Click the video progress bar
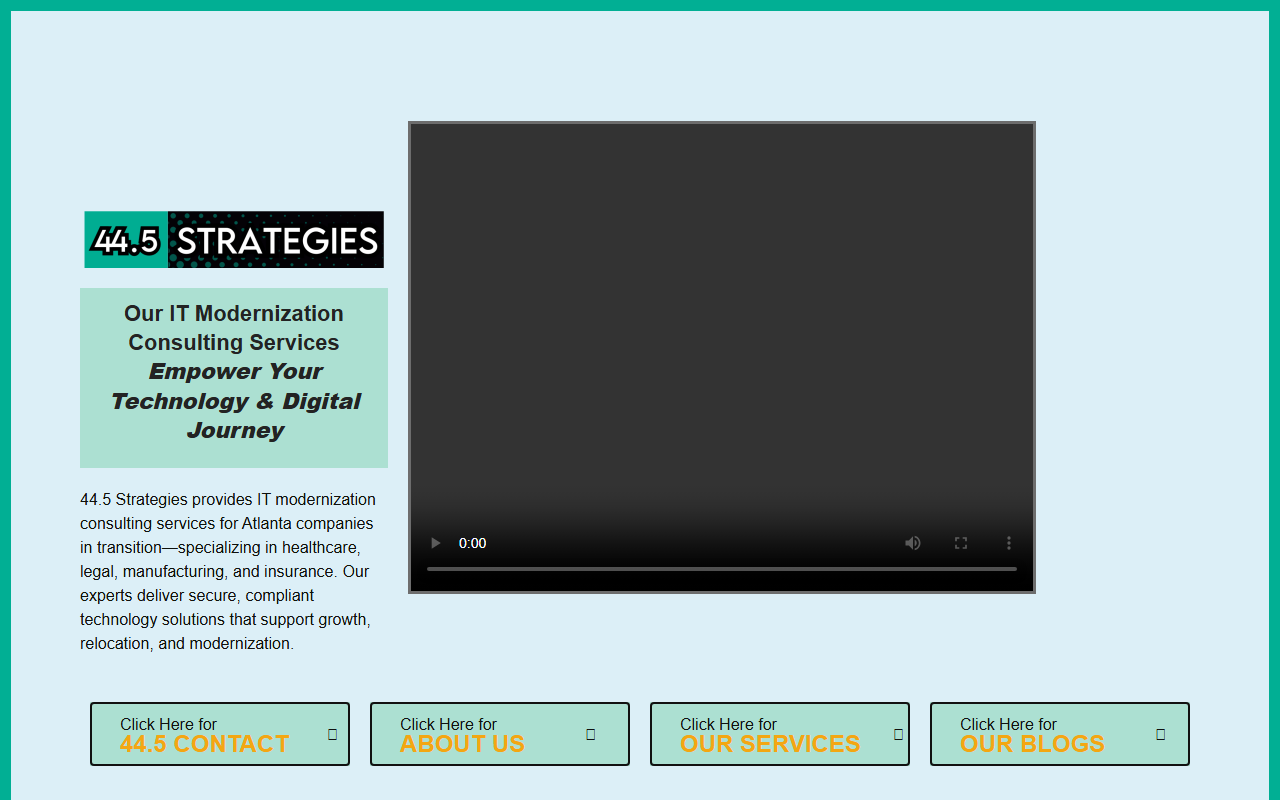Screen dimensions: 1280x800 [722, 569]
